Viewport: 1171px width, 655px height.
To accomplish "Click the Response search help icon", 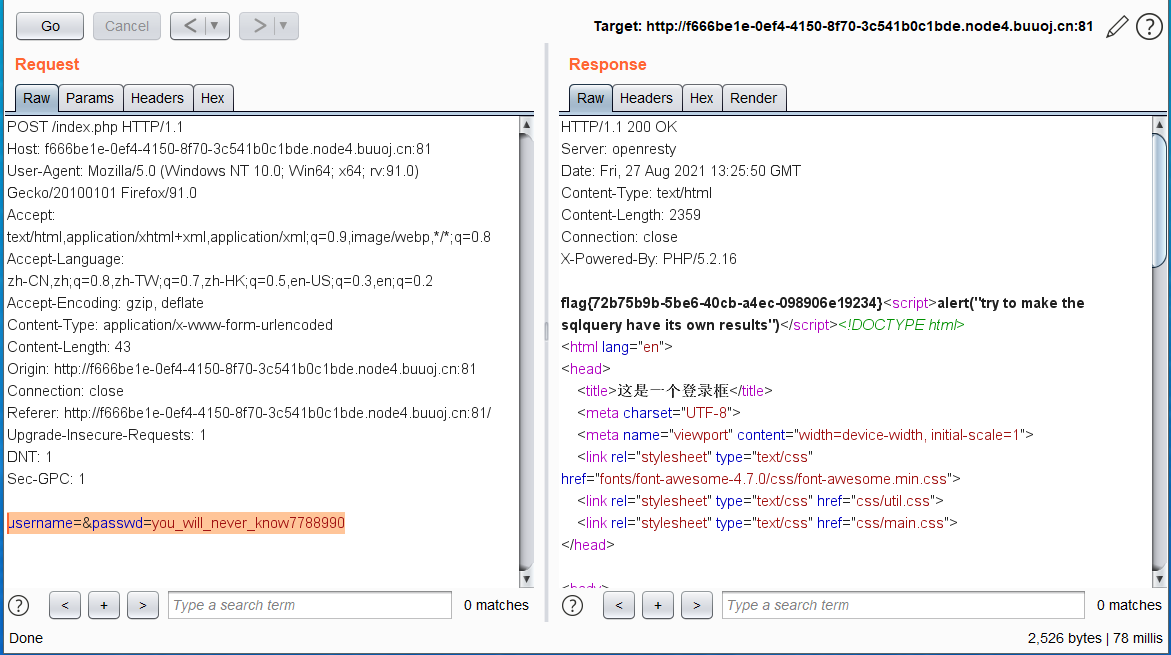I will point(572,605).
